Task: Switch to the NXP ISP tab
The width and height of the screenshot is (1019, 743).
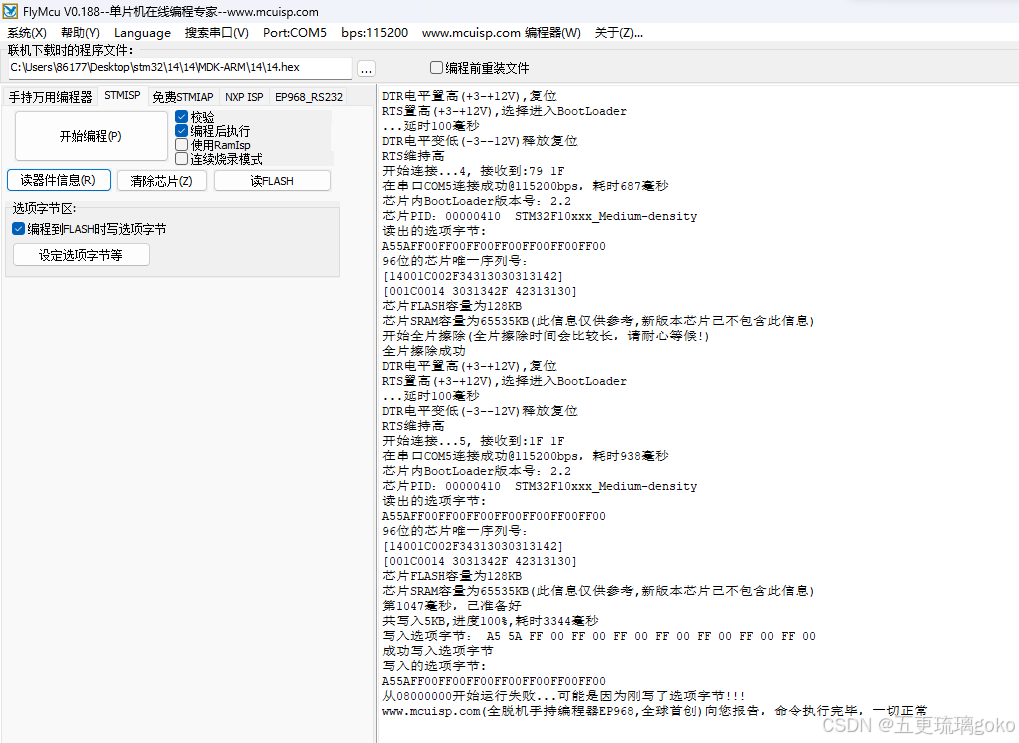Action: [x=244, y=97]
